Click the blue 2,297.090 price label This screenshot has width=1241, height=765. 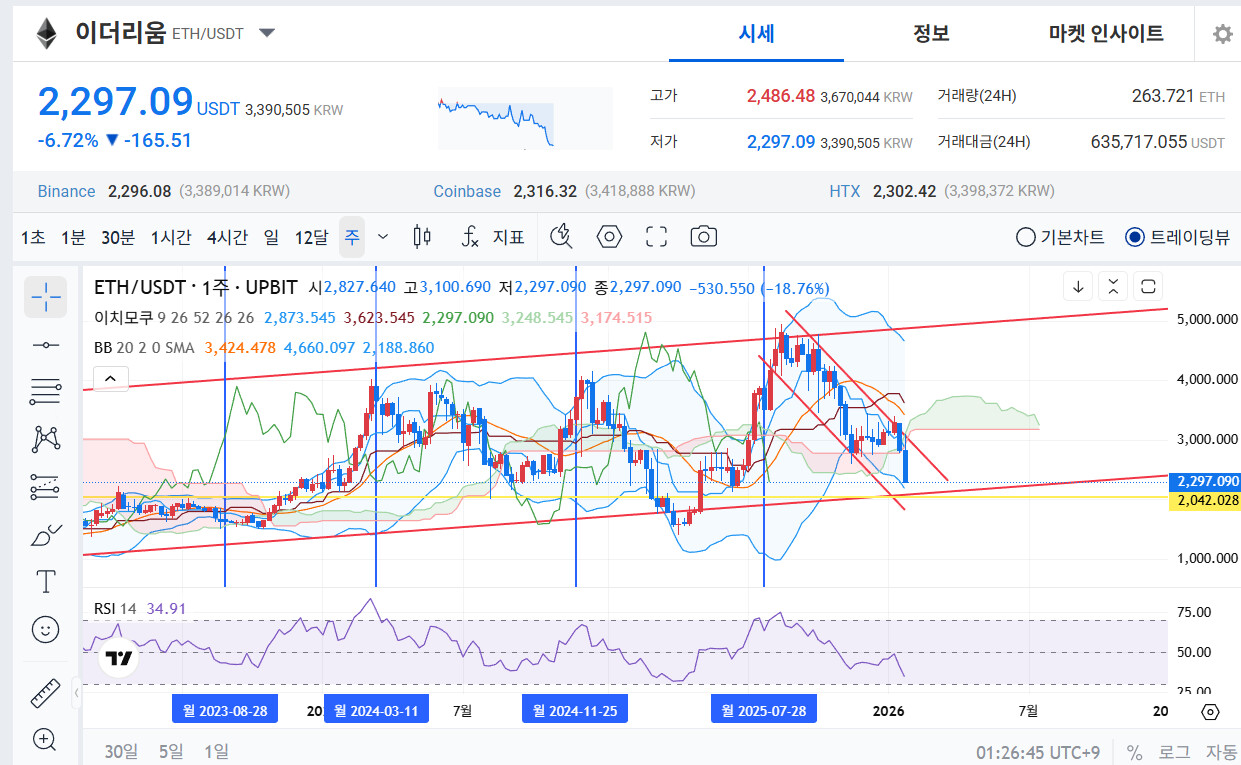point(1204,481)
